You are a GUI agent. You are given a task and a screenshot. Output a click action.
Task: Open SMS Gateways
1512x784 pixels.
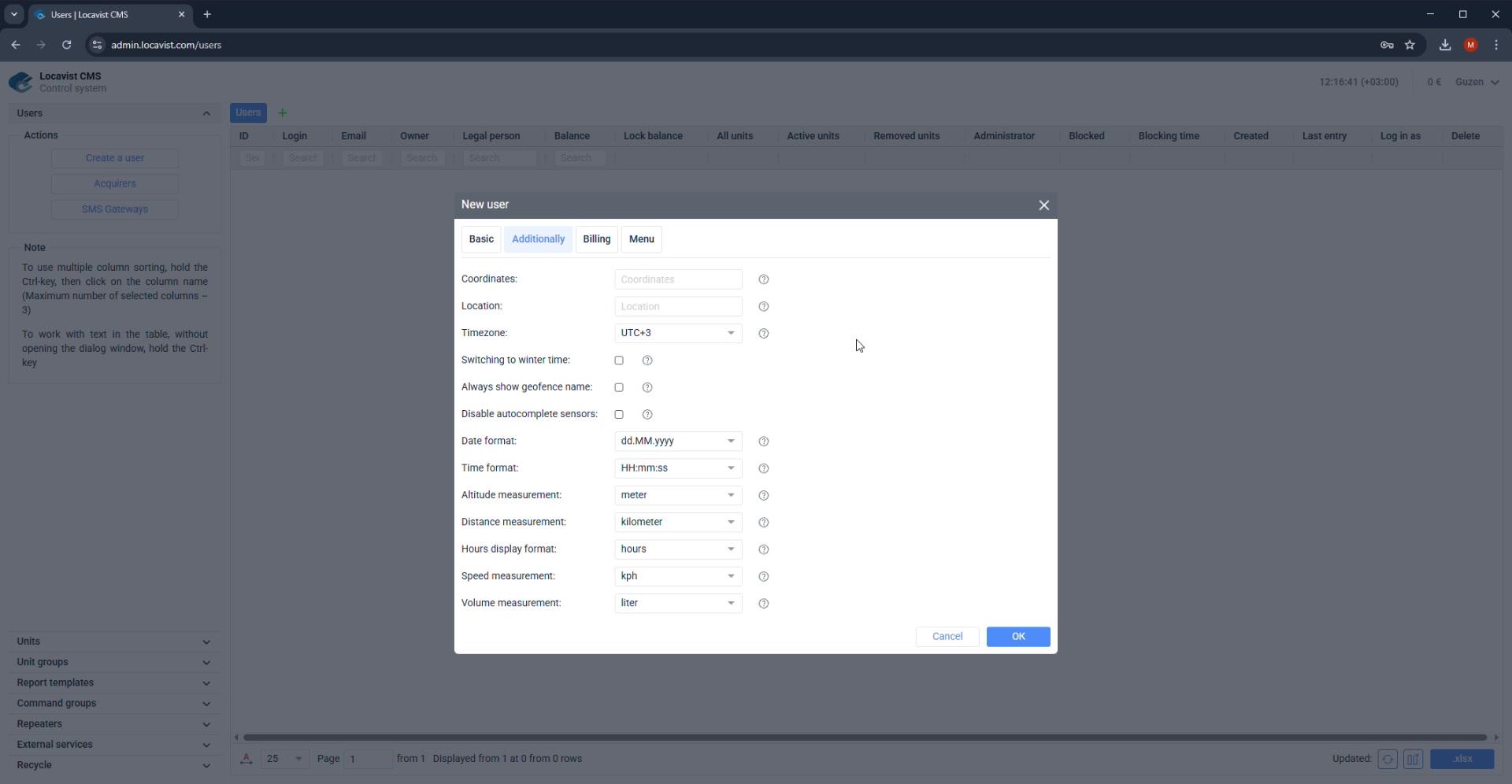(115, 209)
